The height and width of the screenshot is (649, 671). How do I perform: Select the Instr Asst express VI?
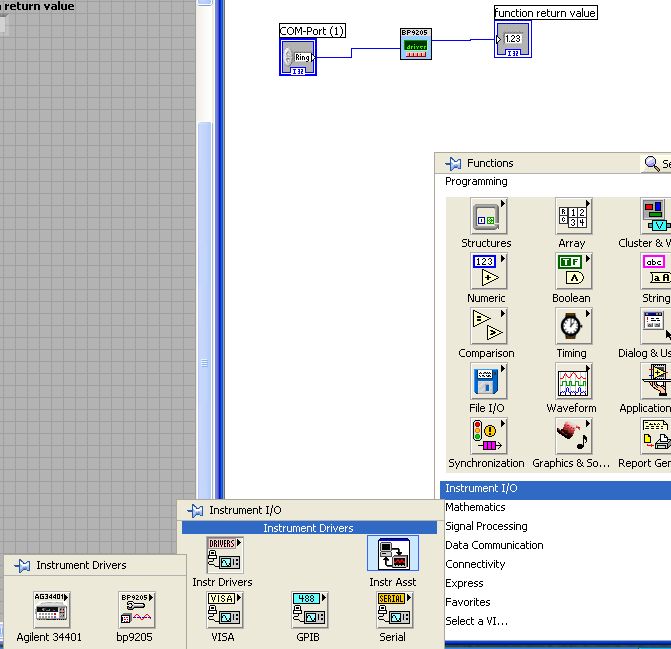(x=393, y=554)
